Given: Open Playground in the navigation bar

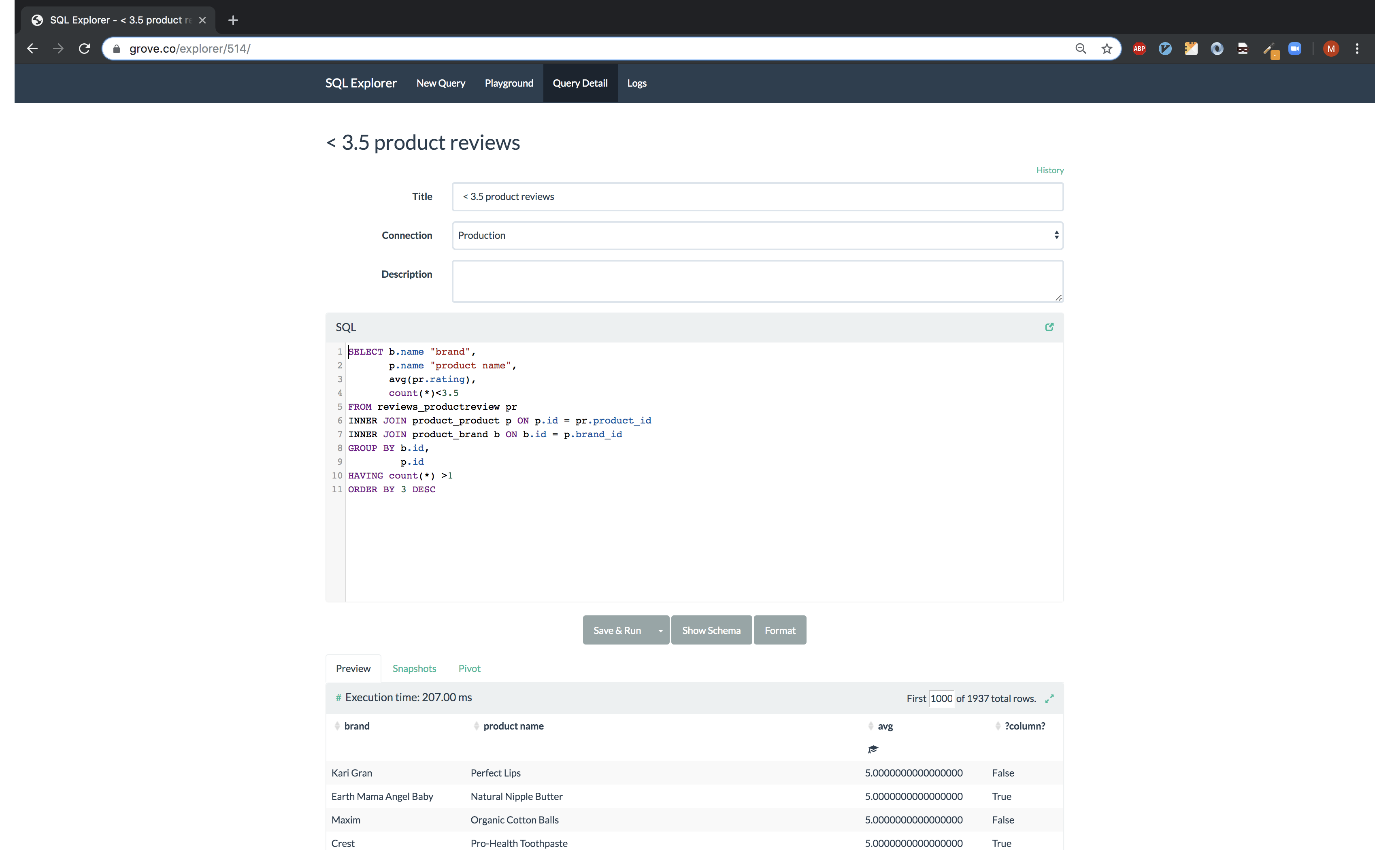Looking at the screenshot, I should [x=509, y=83].
